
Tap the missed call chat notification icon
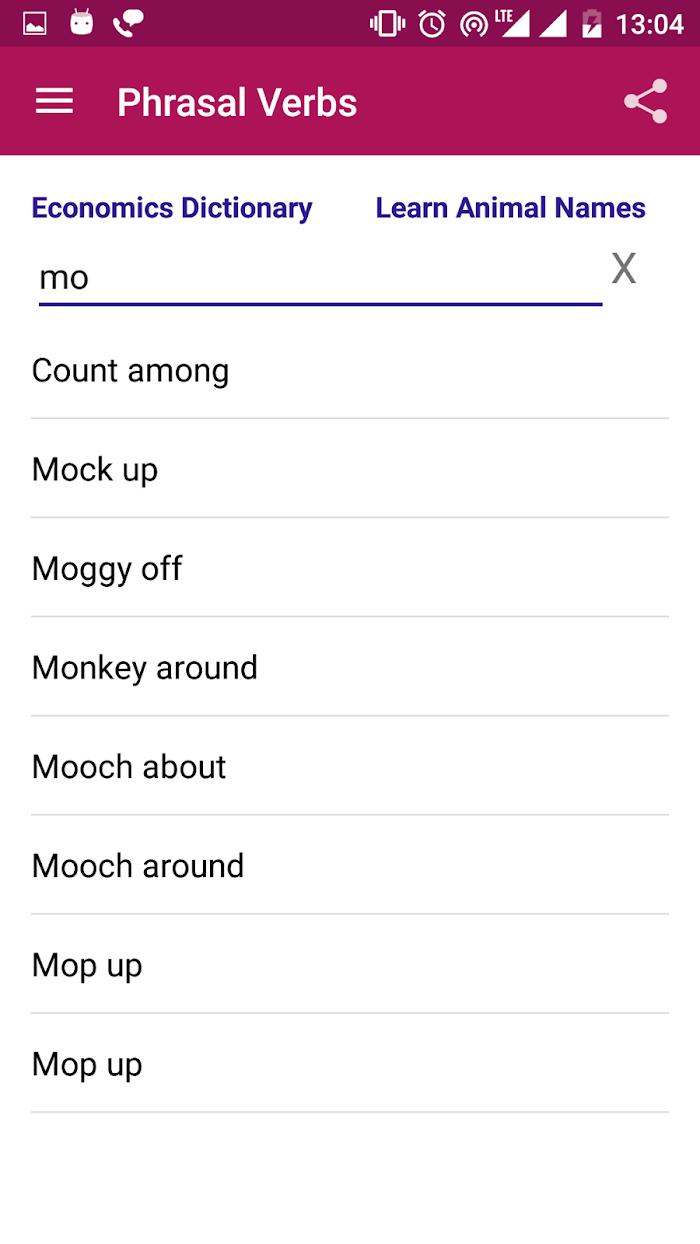coord(128,23)
